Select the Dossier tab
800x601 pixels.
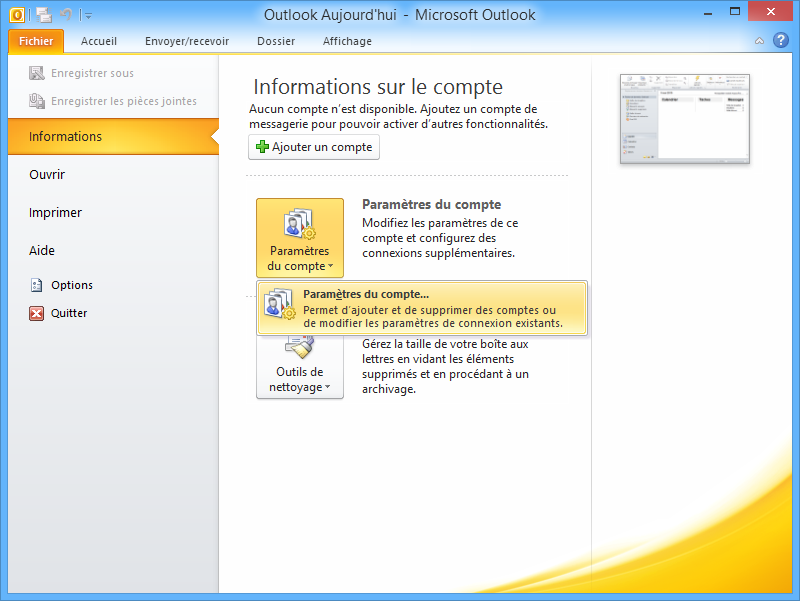(x=276, y=41)
